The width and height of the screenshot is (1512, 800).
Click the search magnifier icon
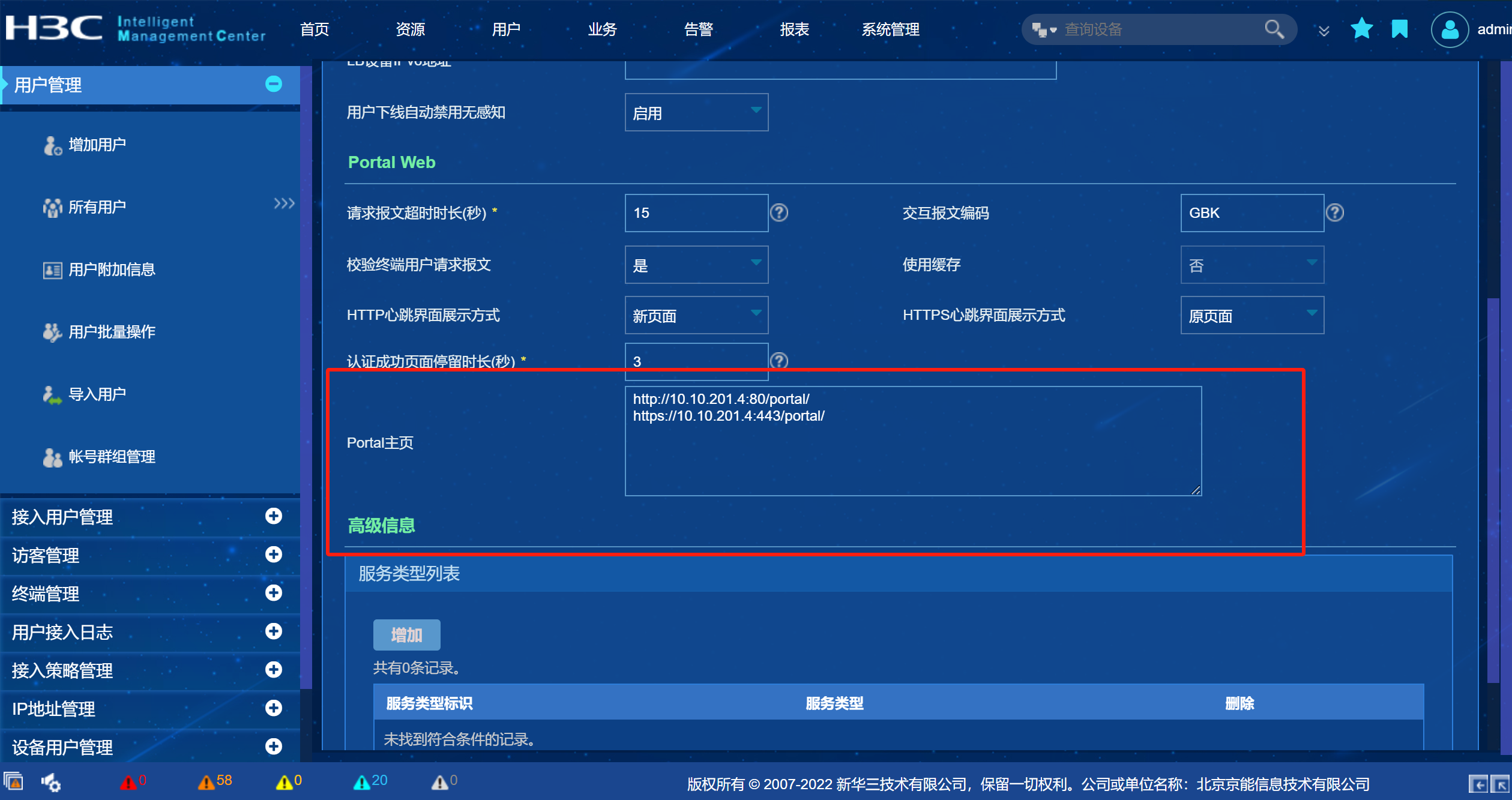(x=1274, y=29)
